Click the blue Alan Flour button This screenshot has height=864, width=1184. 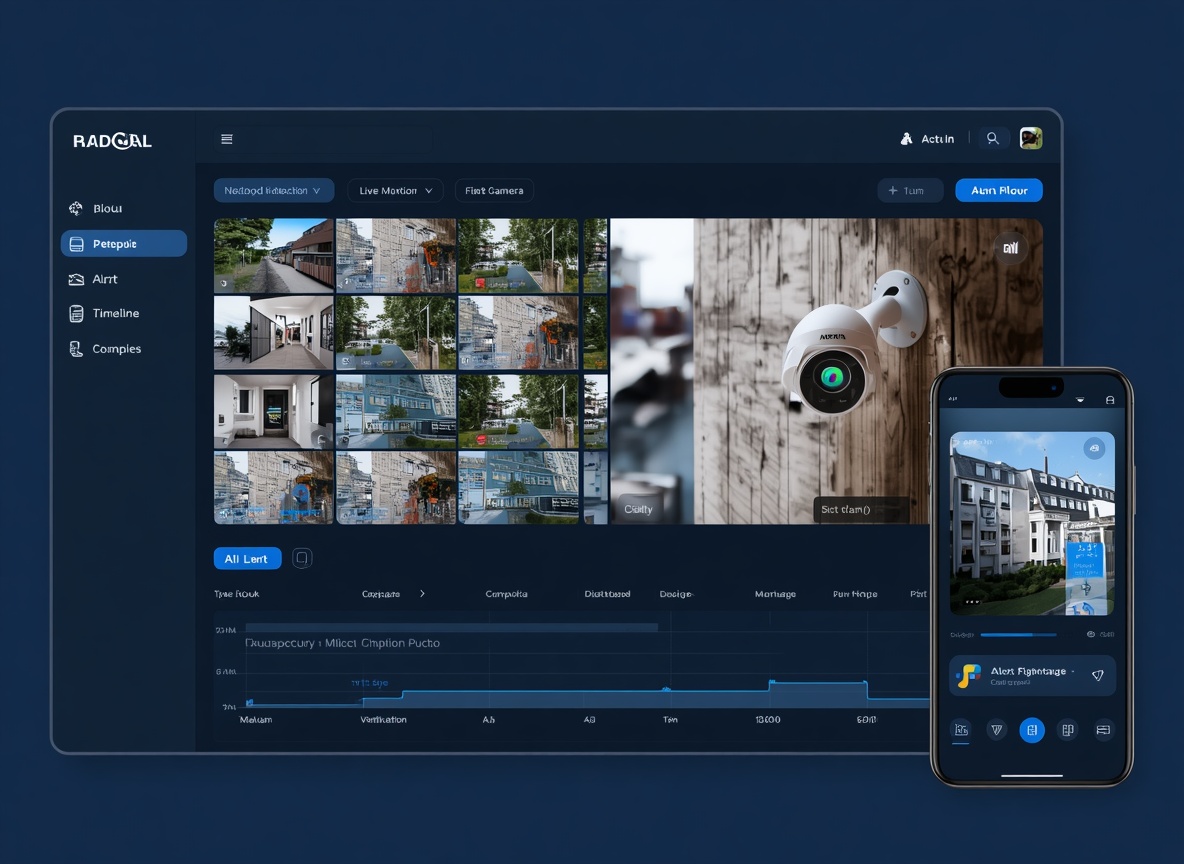click(998, 190)
